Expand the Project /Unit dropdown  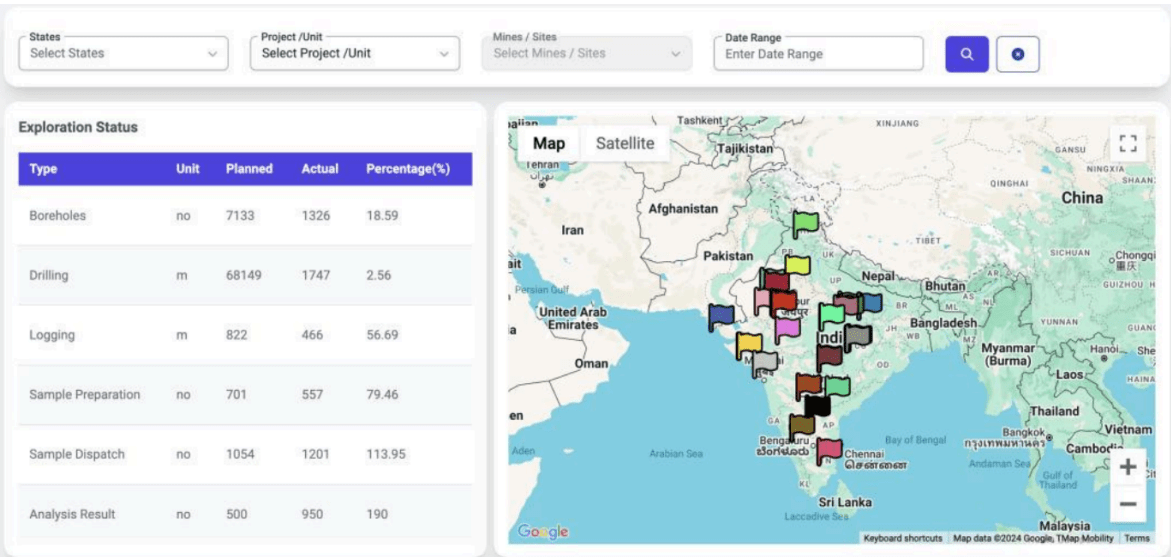(355, 54)
